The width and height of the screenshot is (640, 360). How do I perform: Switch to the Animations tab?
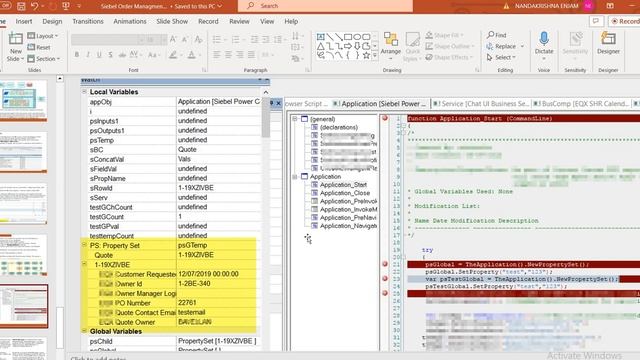coord(130,21)
